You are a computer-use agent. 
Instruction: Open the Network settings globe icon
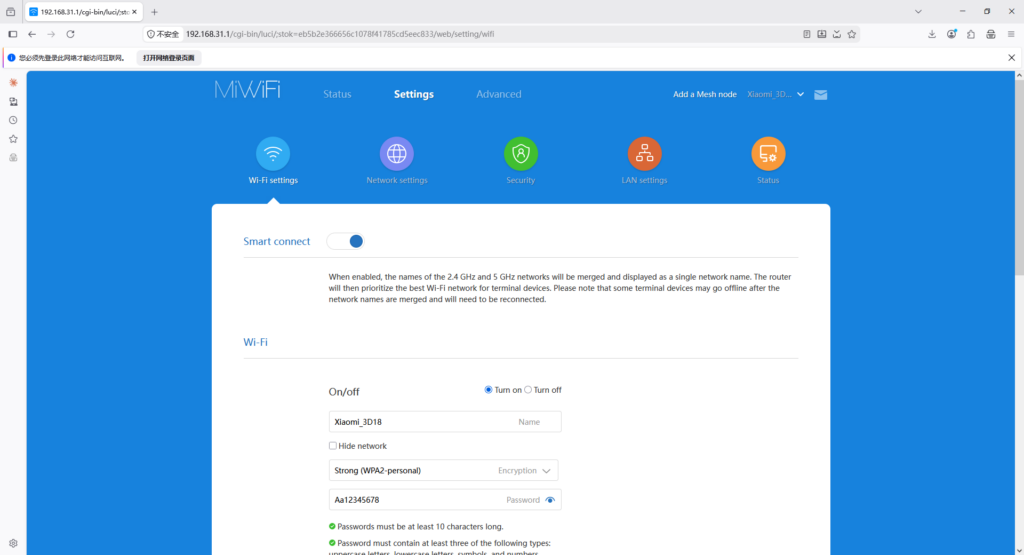click(396, 153)
